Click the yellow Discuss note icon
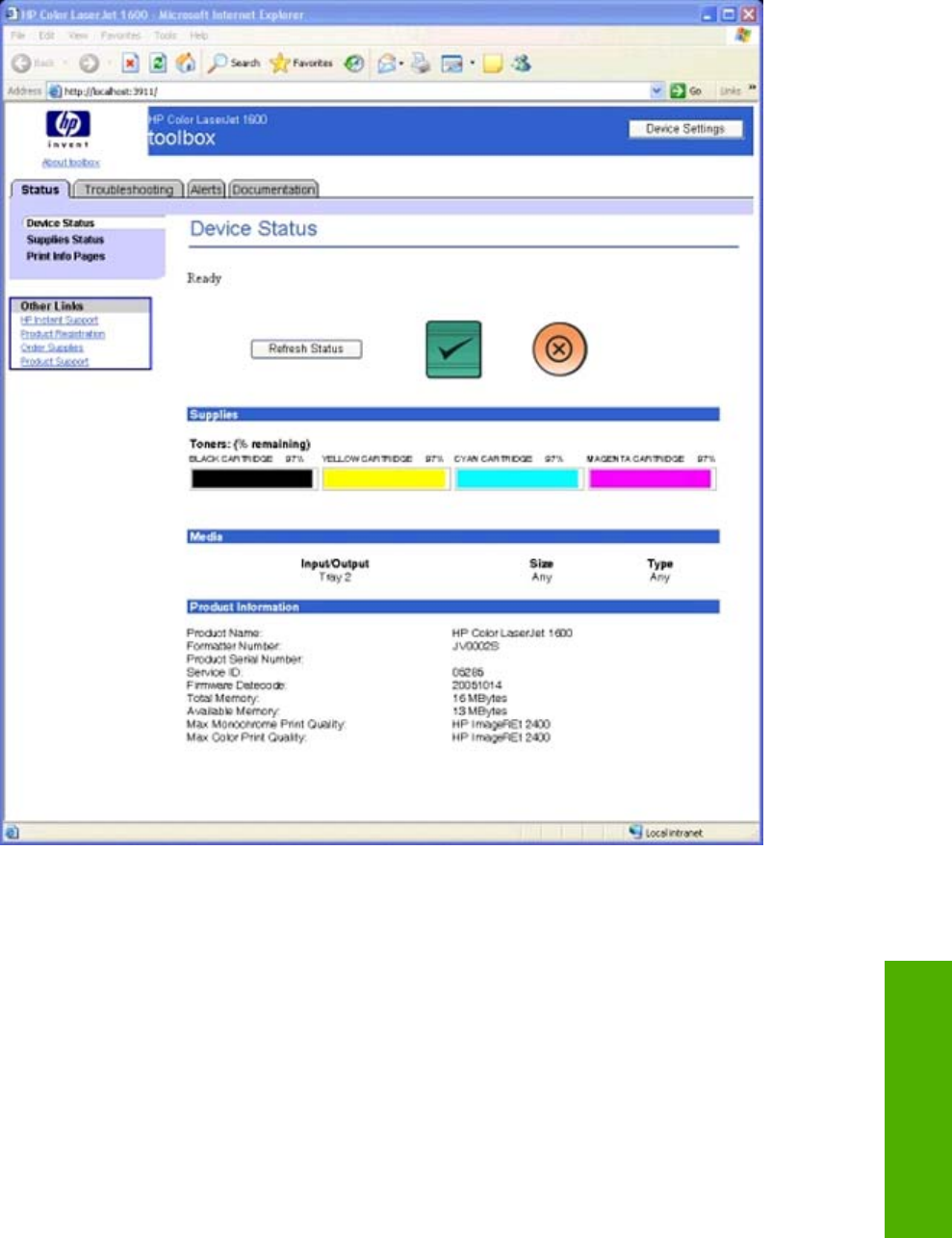This screenshot has width=952, height=1238. (493, 64)
